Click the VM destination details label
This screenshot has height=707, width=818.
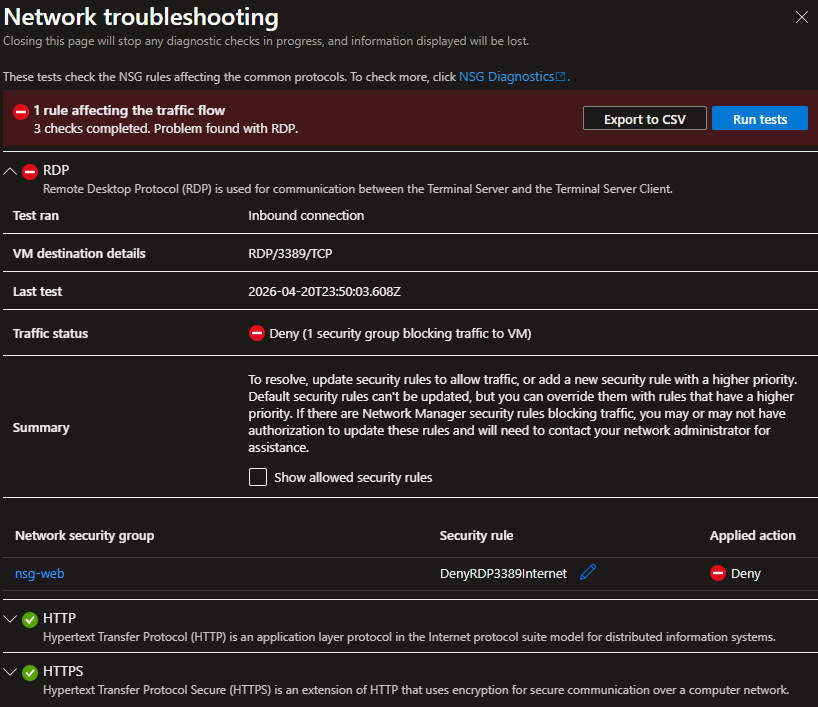click(79, 254)
